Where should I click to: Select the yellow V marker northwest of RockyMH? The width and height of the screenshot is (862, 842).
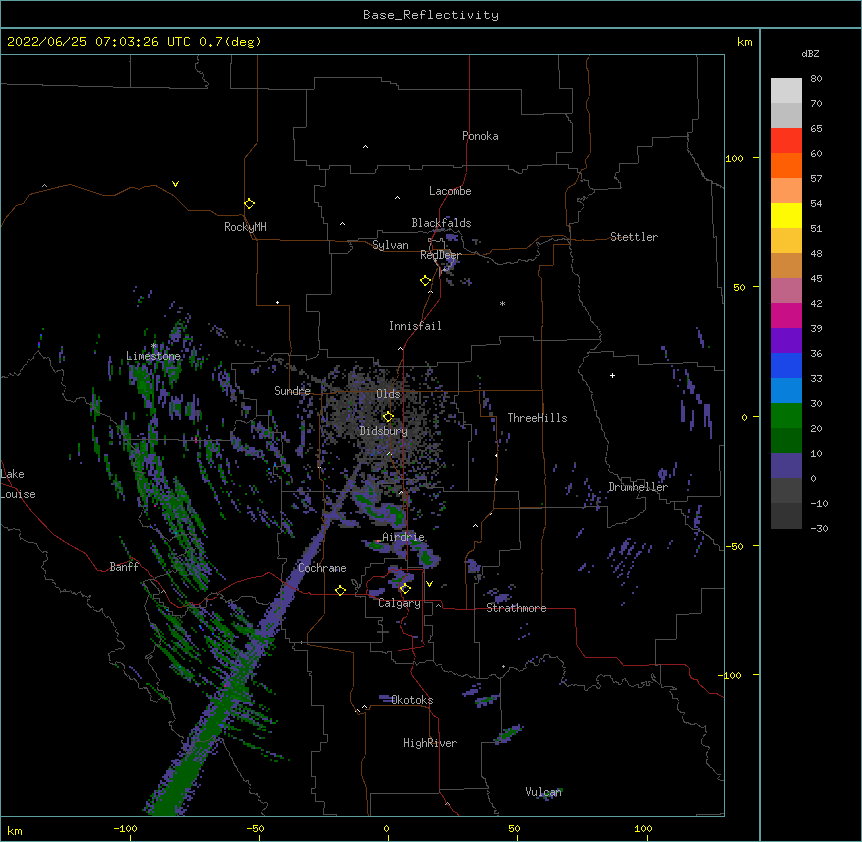click(175, 184)
